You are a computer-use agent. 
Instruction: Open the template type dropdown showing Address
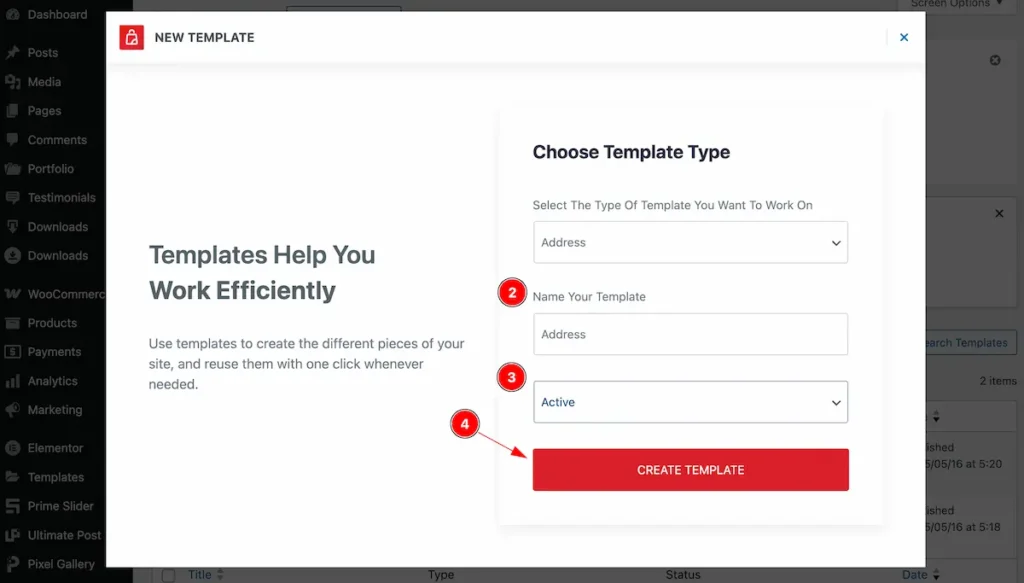click(x=690, y=242)
